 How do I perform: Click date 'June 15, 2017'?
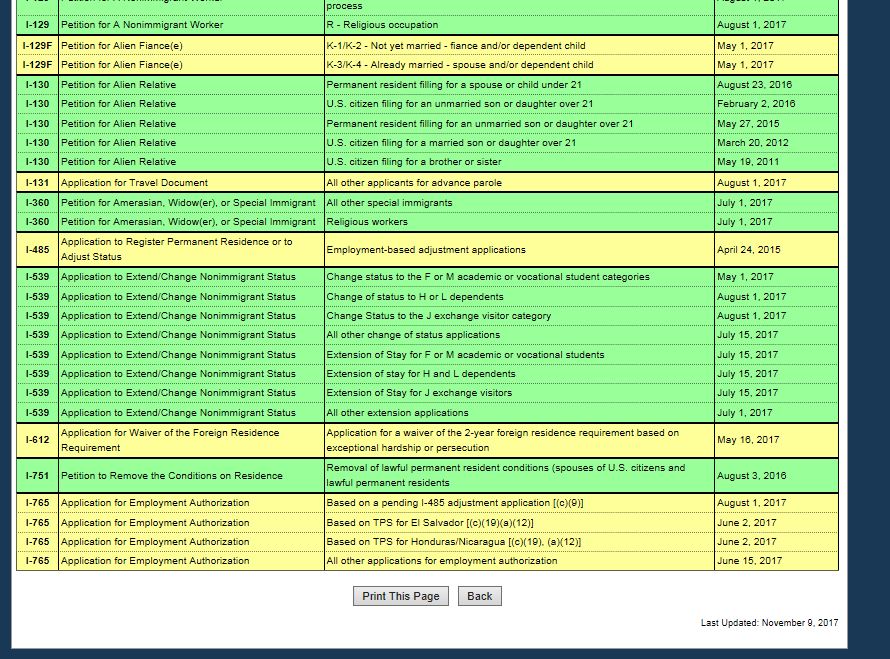click(x=749, y=561)
